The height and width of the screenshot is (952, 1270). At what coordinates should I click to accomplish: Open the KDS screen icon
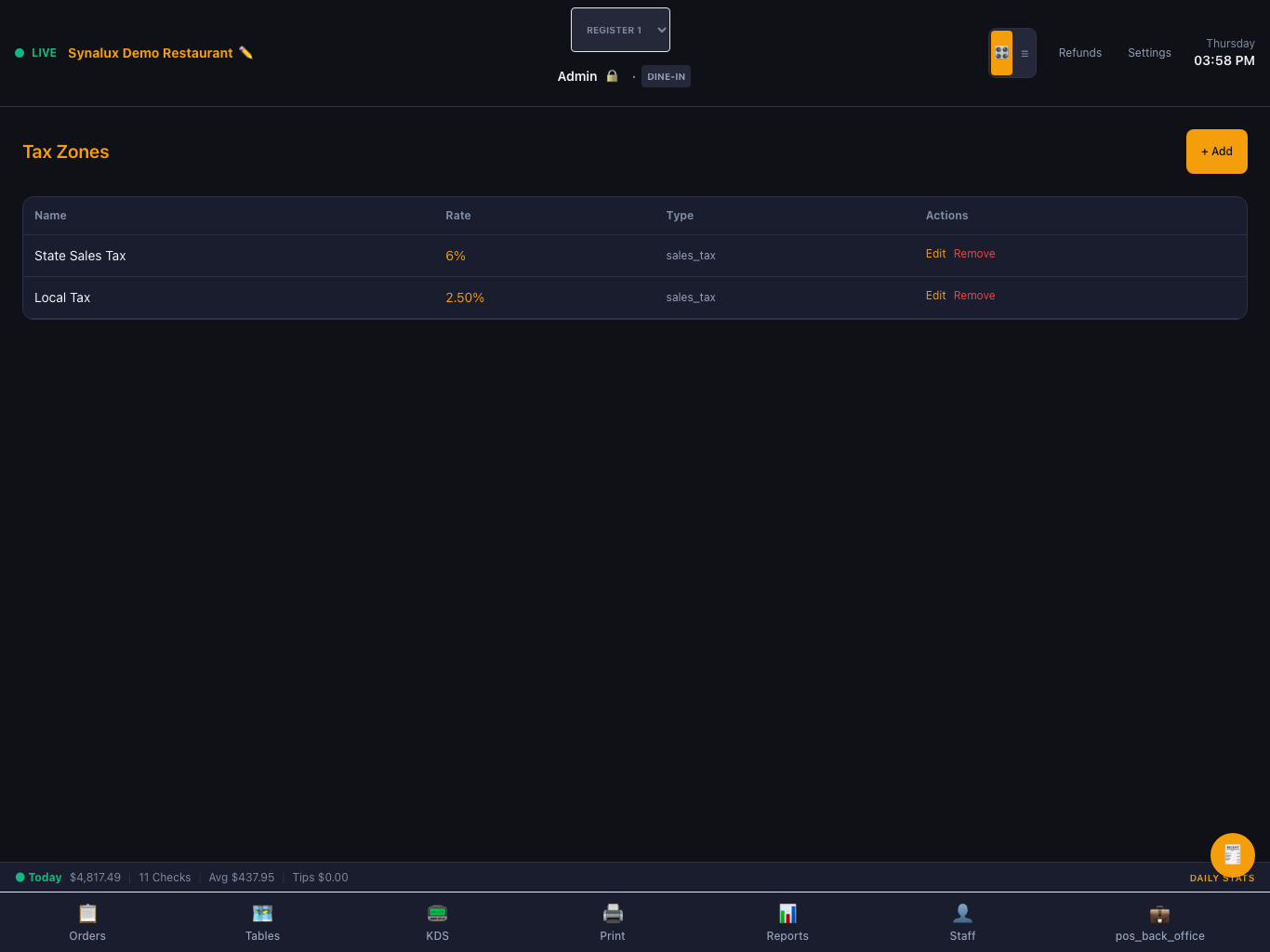438,913
